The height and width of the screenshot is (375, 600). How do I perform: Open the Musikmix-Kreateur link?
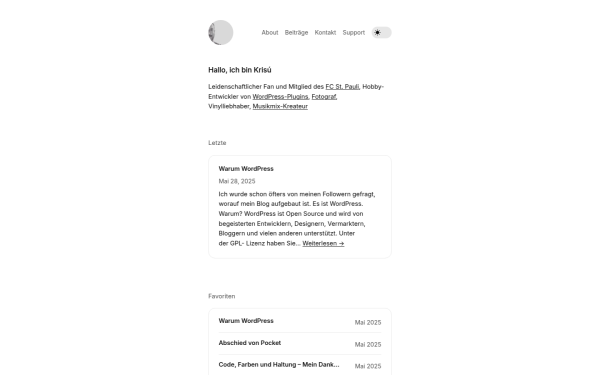coord(280,106)
